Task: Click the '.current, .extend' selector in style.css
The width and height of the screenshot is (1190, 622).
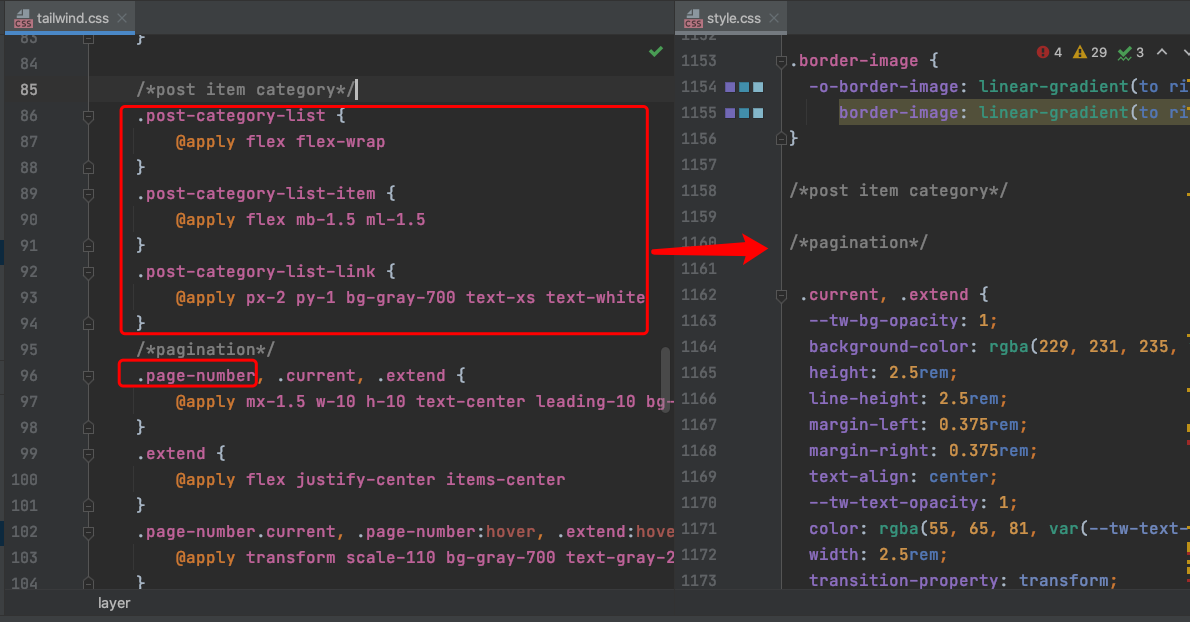Action: coord(883,294)
